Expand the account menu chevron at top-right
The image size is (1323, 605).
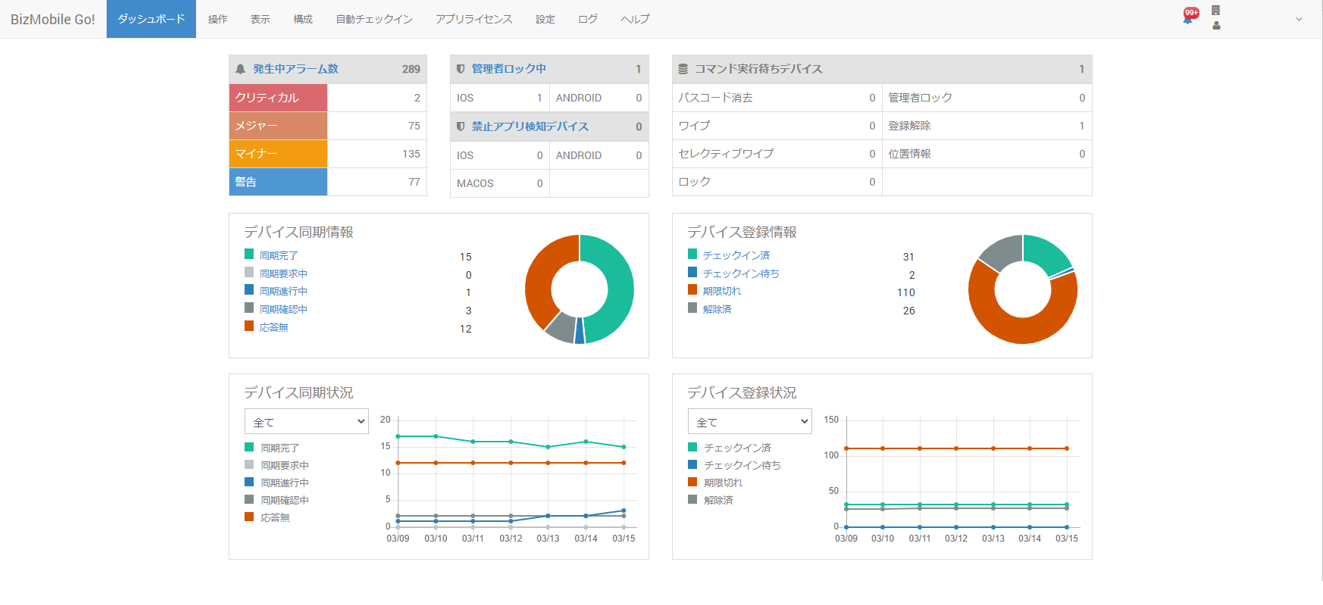(1299, 19)
